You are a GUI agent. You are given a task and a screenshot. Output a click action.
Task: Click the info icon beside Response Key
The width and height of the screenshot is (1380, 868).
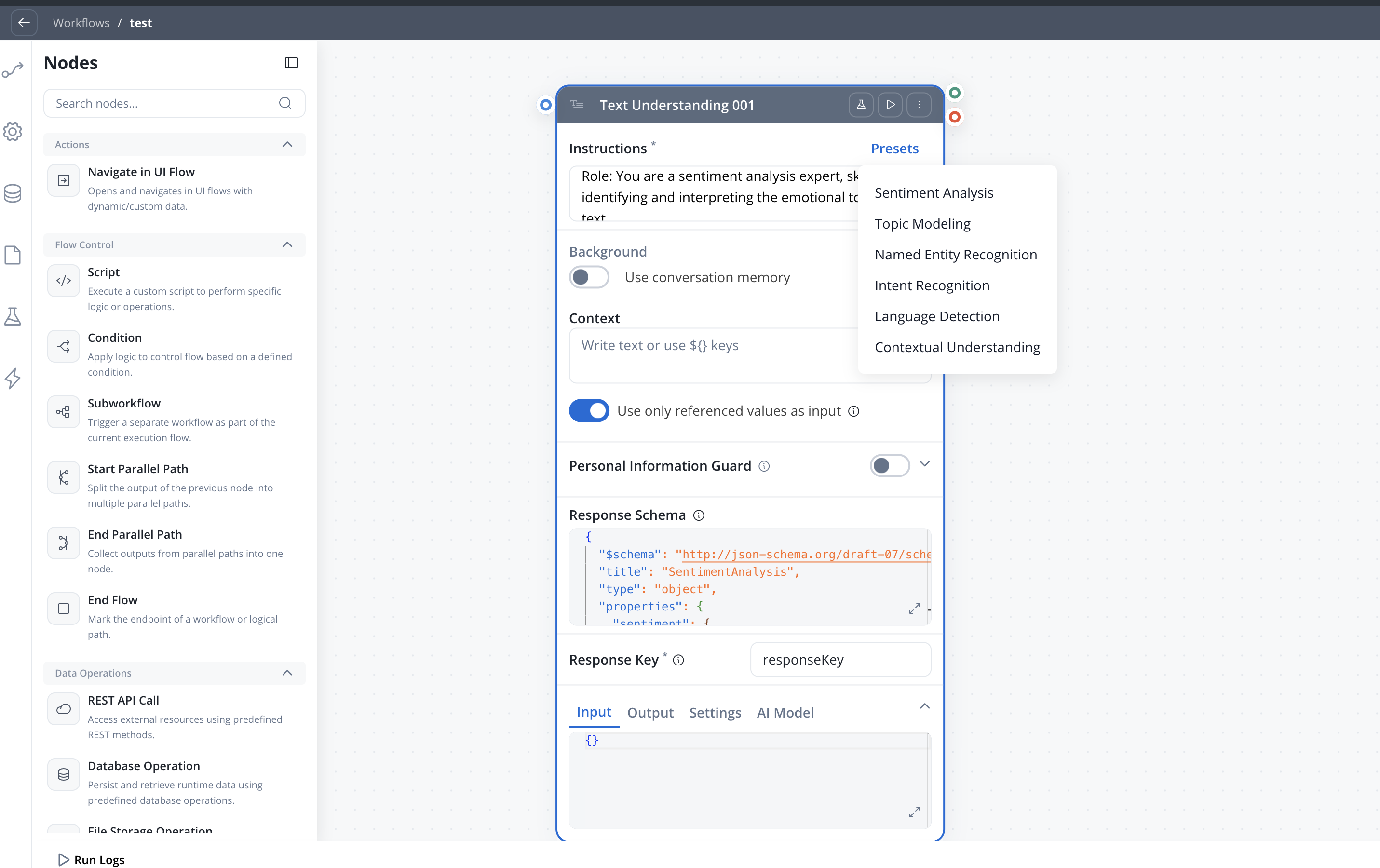[678, 660]
